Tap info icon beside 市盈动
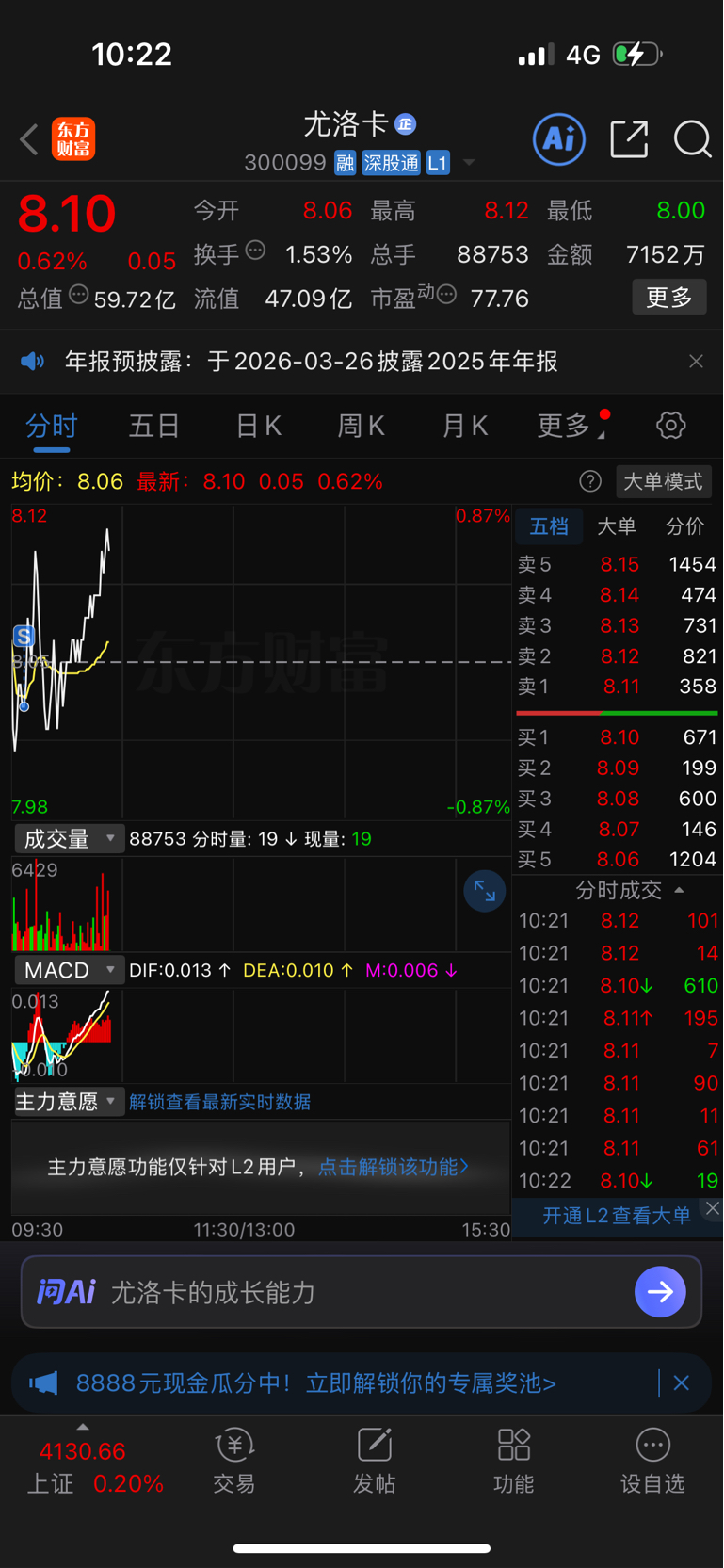This screenshot has width=724, height=1568. (x=447, y=295)
